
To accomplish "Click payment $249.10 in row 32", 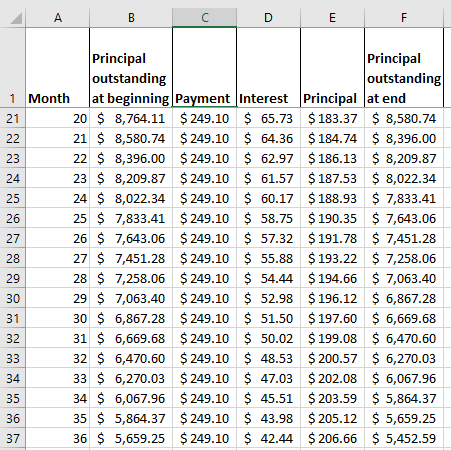I will click(x=204, y=338).
